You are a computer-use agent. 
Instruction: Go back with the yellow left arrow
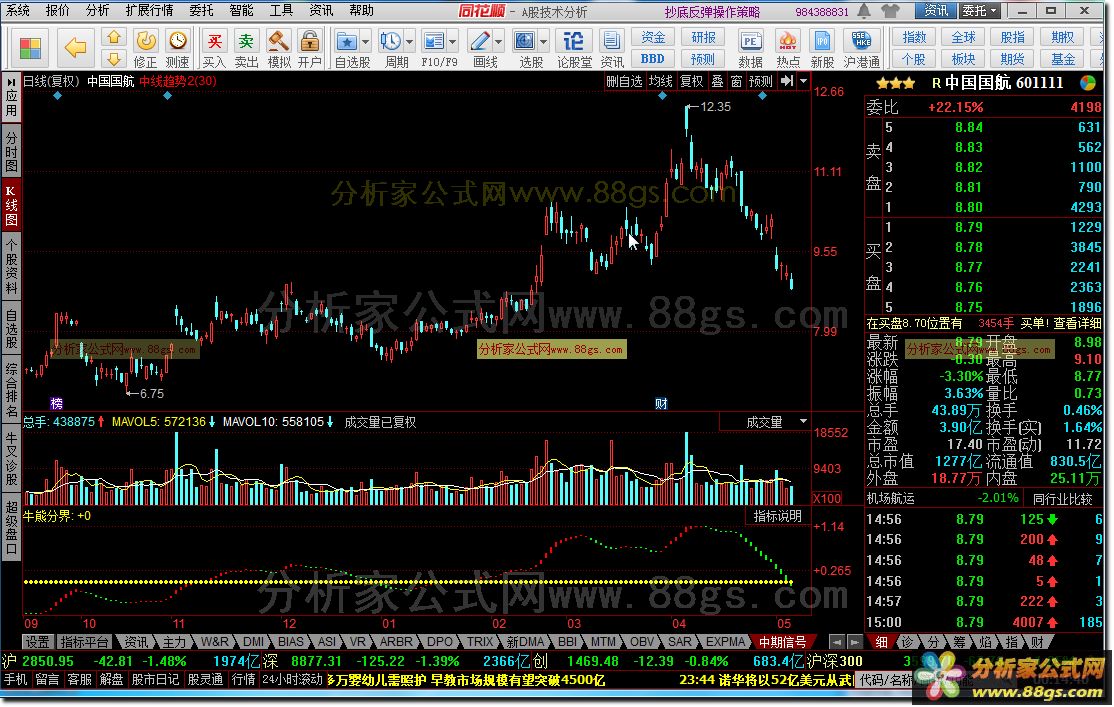(75, 48)
